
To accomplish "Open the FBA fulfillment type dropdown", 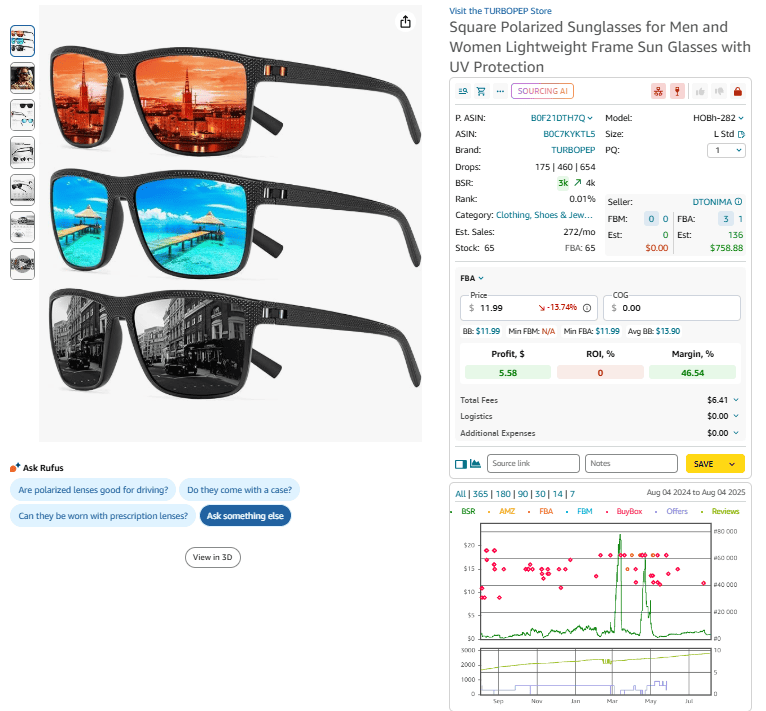I will tap(471, 278).
